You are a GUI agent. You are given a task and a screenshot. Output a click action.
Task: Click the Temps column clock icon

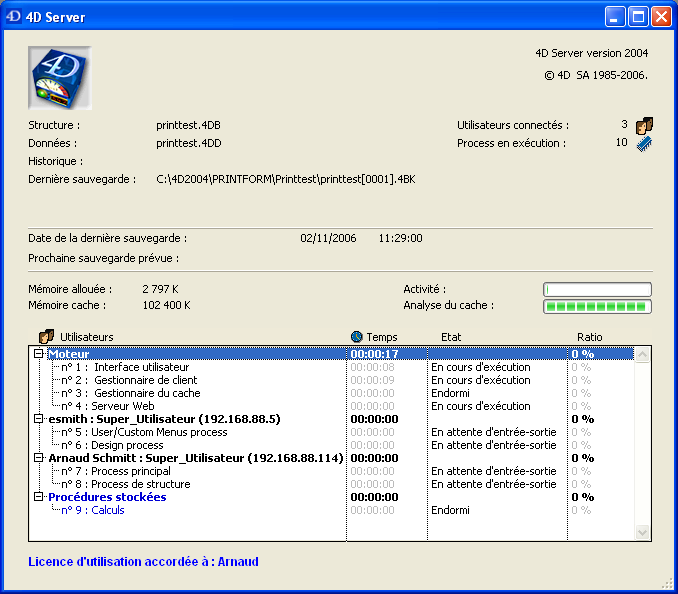[x=357, y=337]
